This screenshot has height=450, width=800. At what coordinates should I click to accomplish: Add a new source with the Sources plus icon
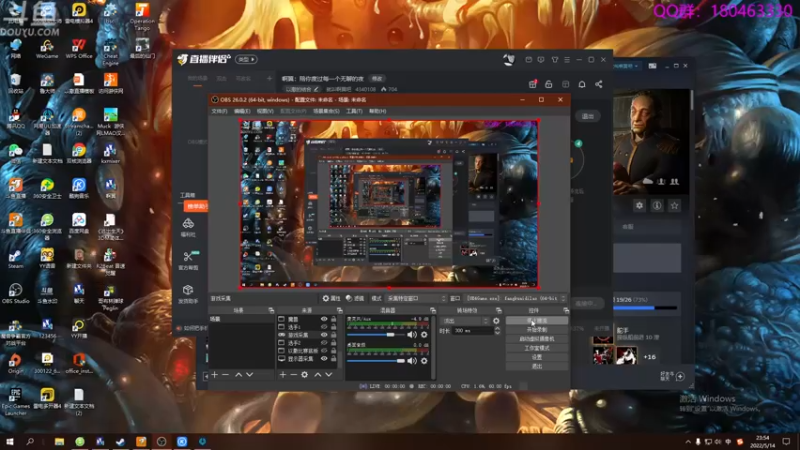[x=283, y=375]
